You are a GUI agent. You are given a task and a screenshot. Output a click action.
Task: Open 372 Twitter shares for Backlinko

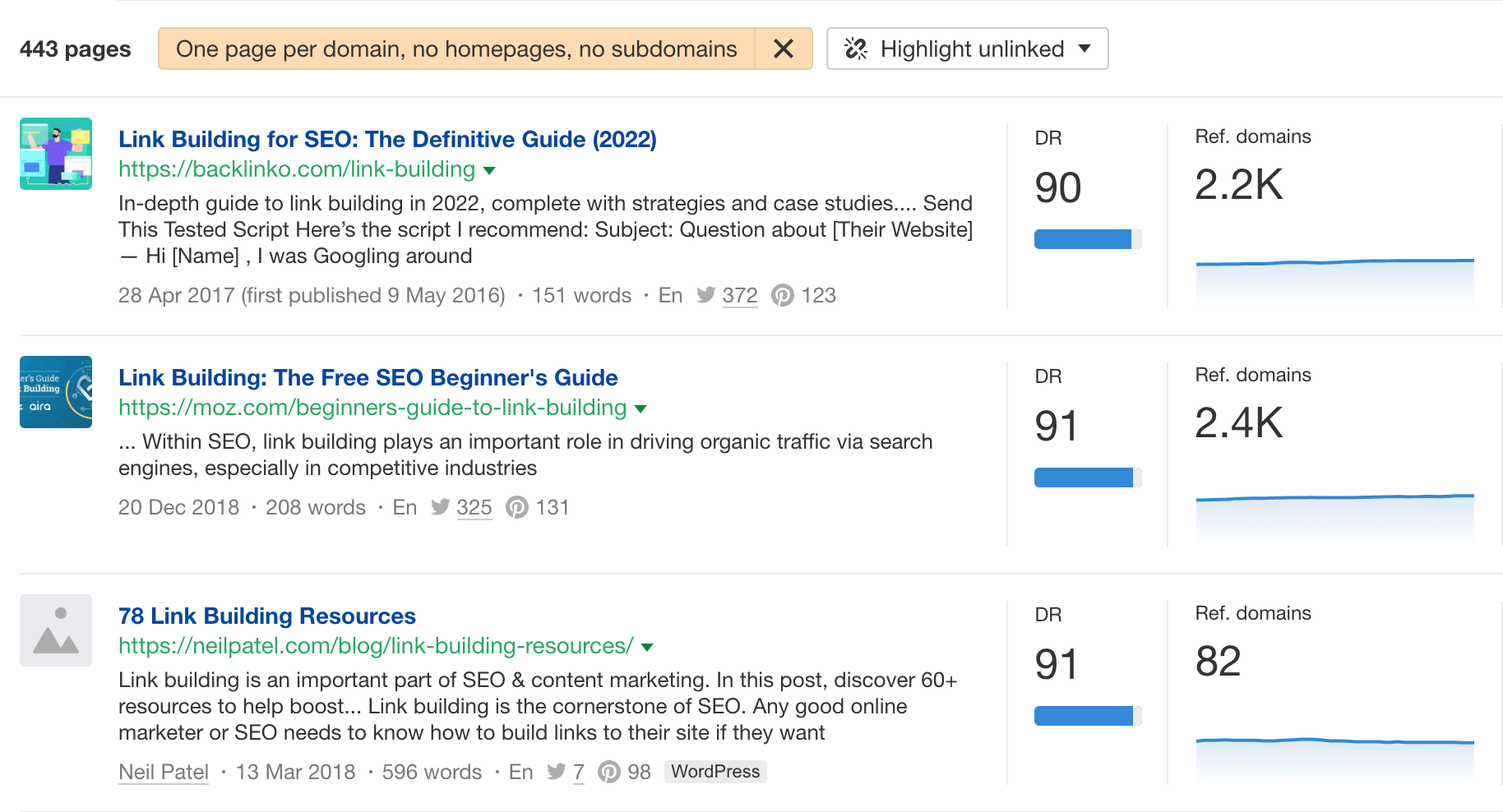(x=740, y=295)
